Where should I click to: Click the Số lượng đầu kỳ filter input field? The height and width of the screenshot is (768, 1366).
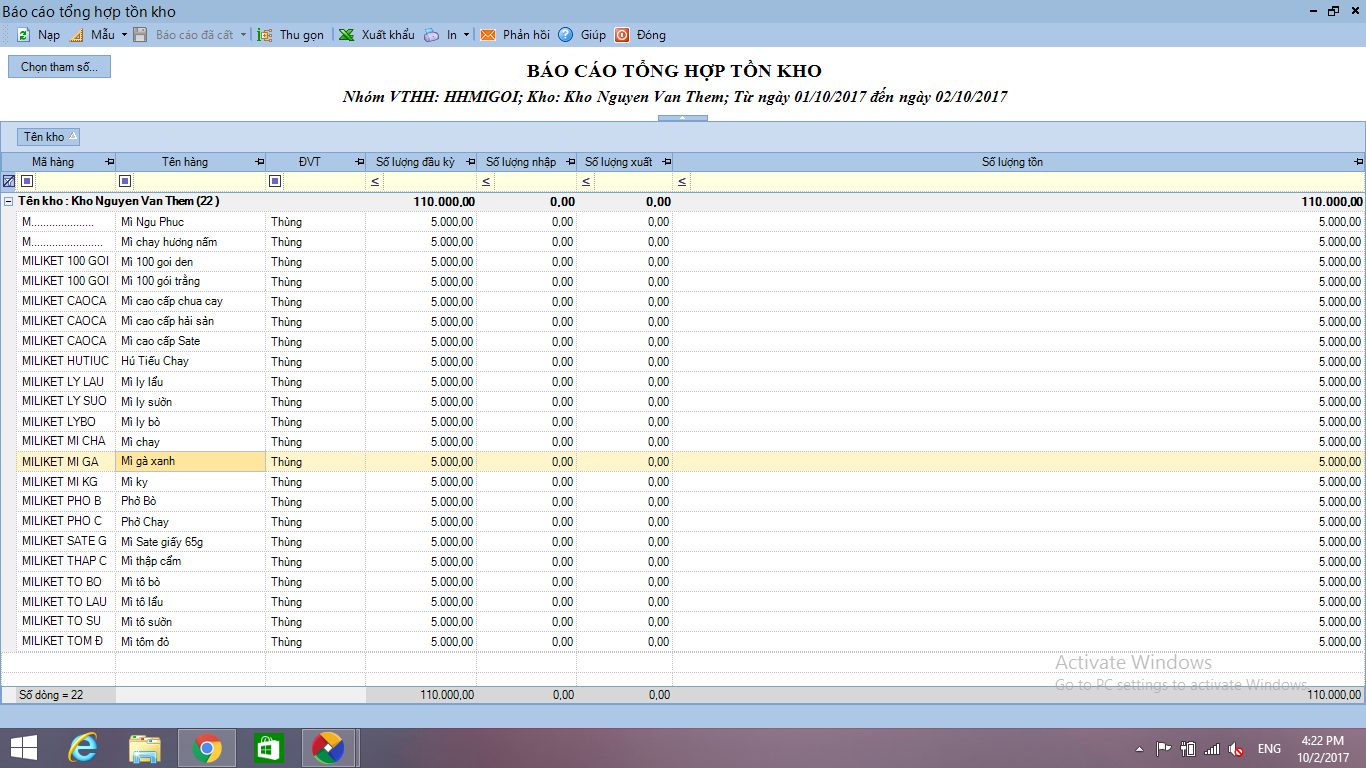[429, 181]
